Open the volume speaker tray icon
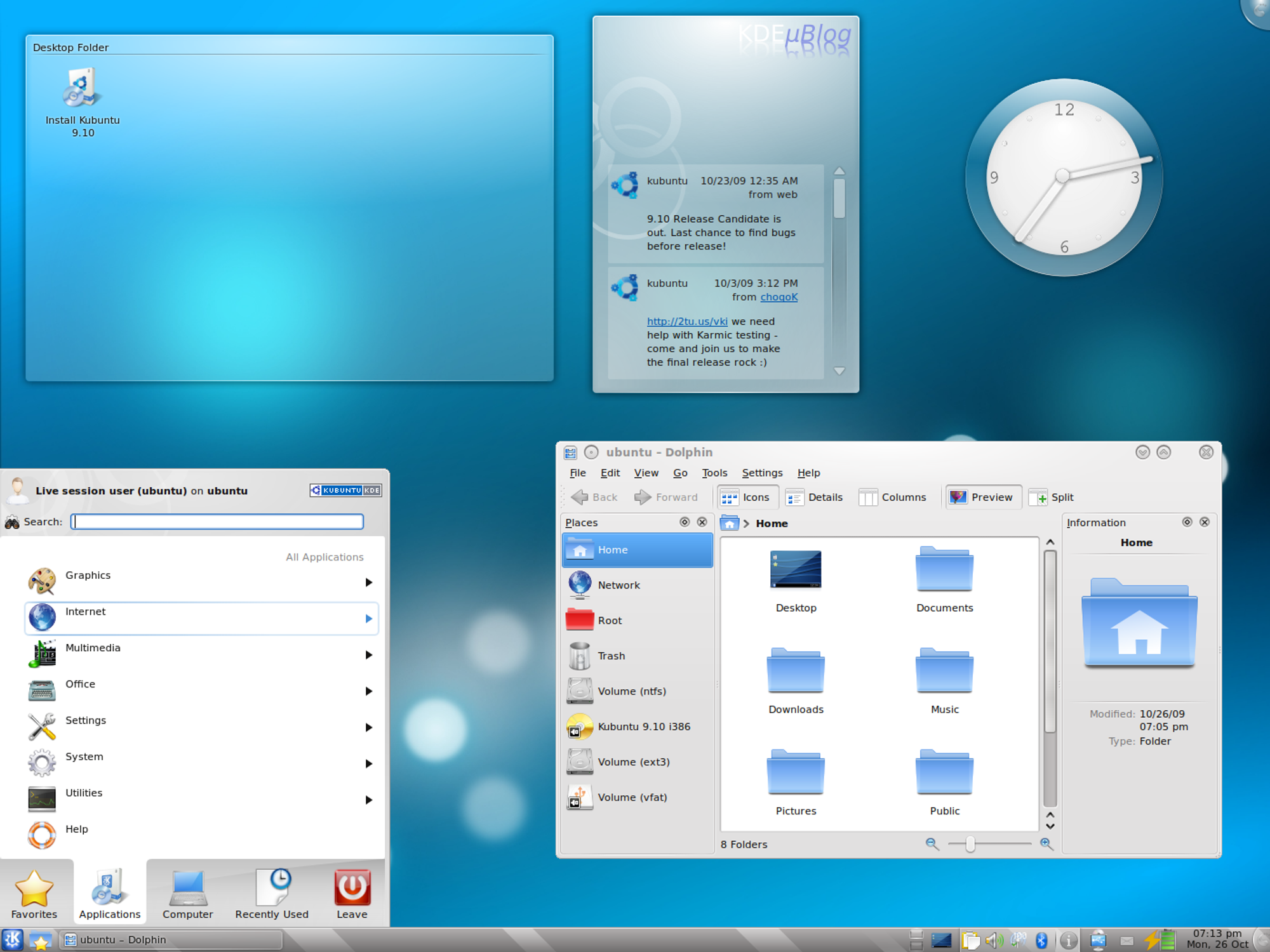 (994, 940)
